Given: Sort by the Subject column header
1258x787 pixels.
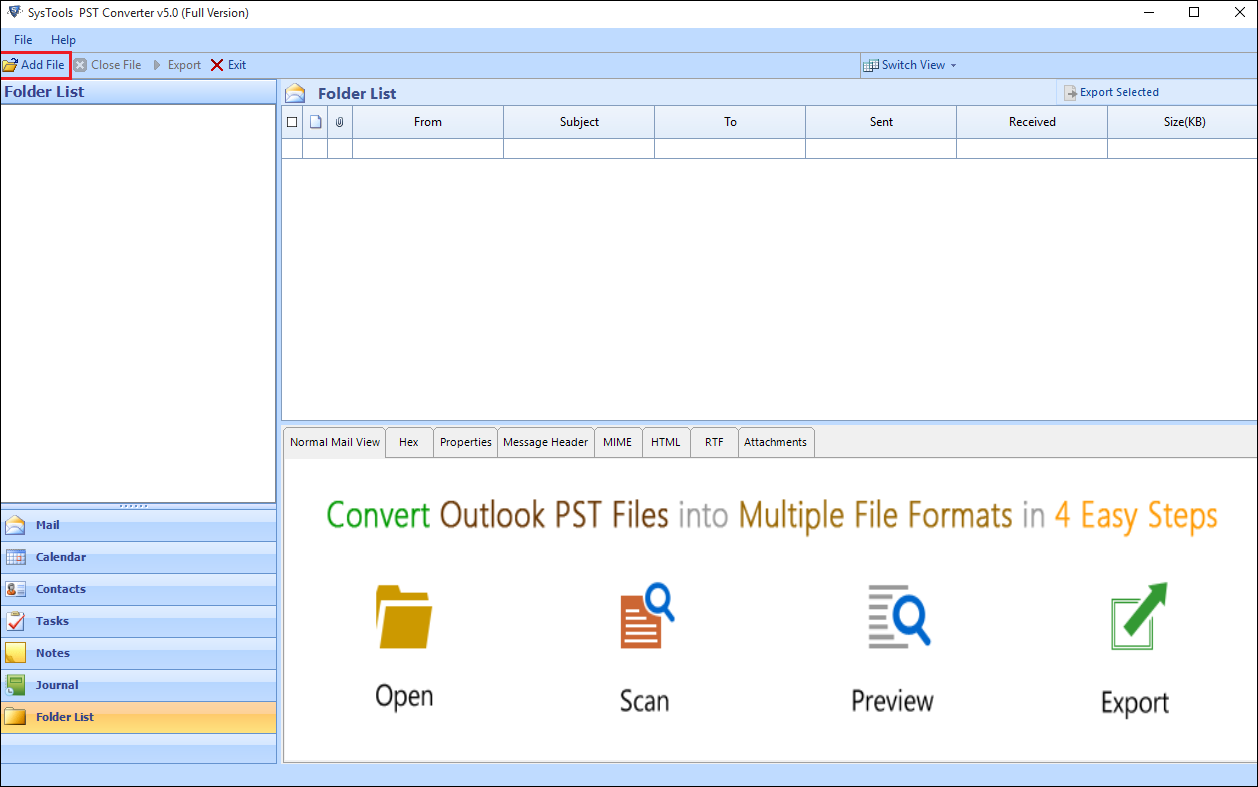Looking at the screenshot, I should point(579,122).
